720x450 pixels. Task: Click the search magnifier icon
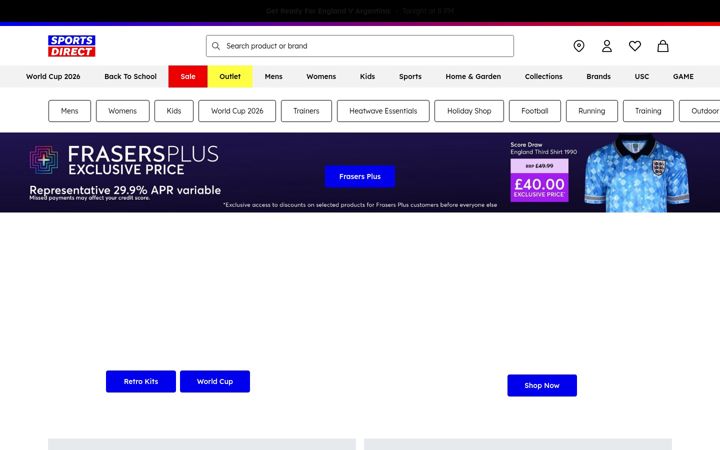point(216,46)
